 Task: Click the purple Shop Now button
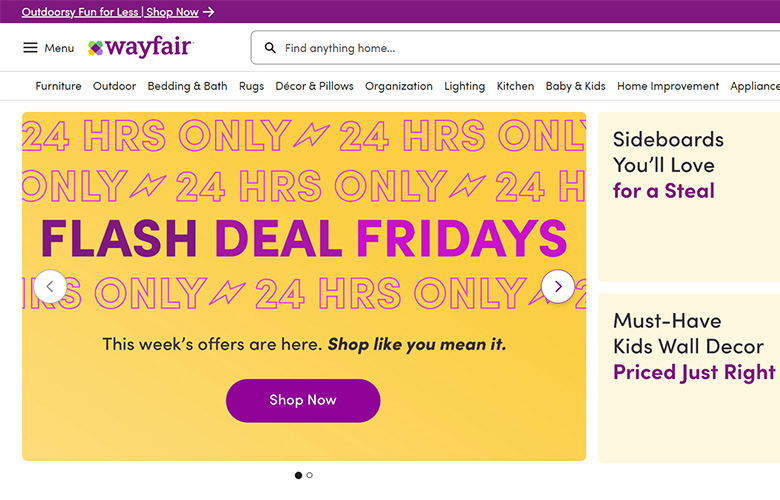point(303,400)
